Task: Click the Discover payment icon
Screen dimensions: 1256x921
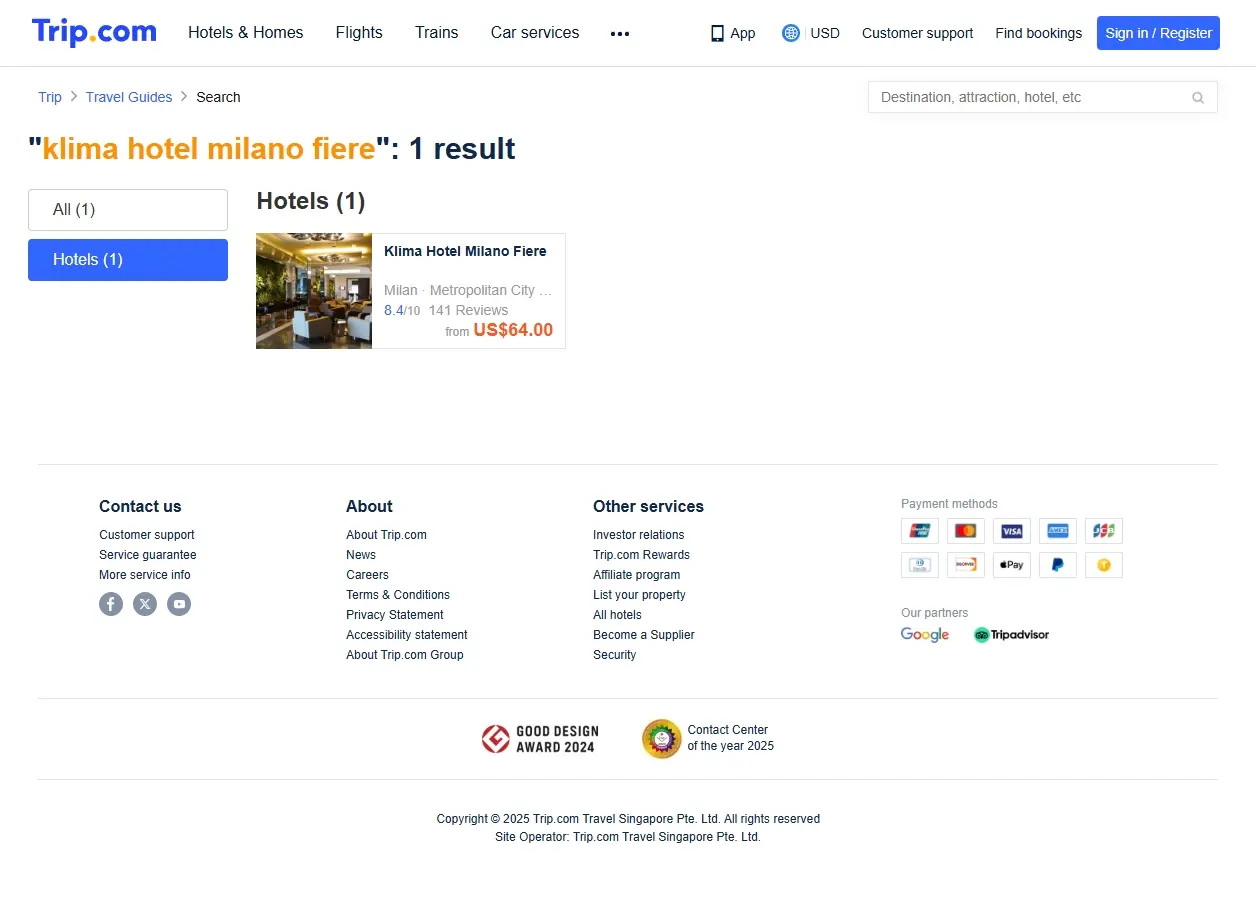Action: point(966,565)
